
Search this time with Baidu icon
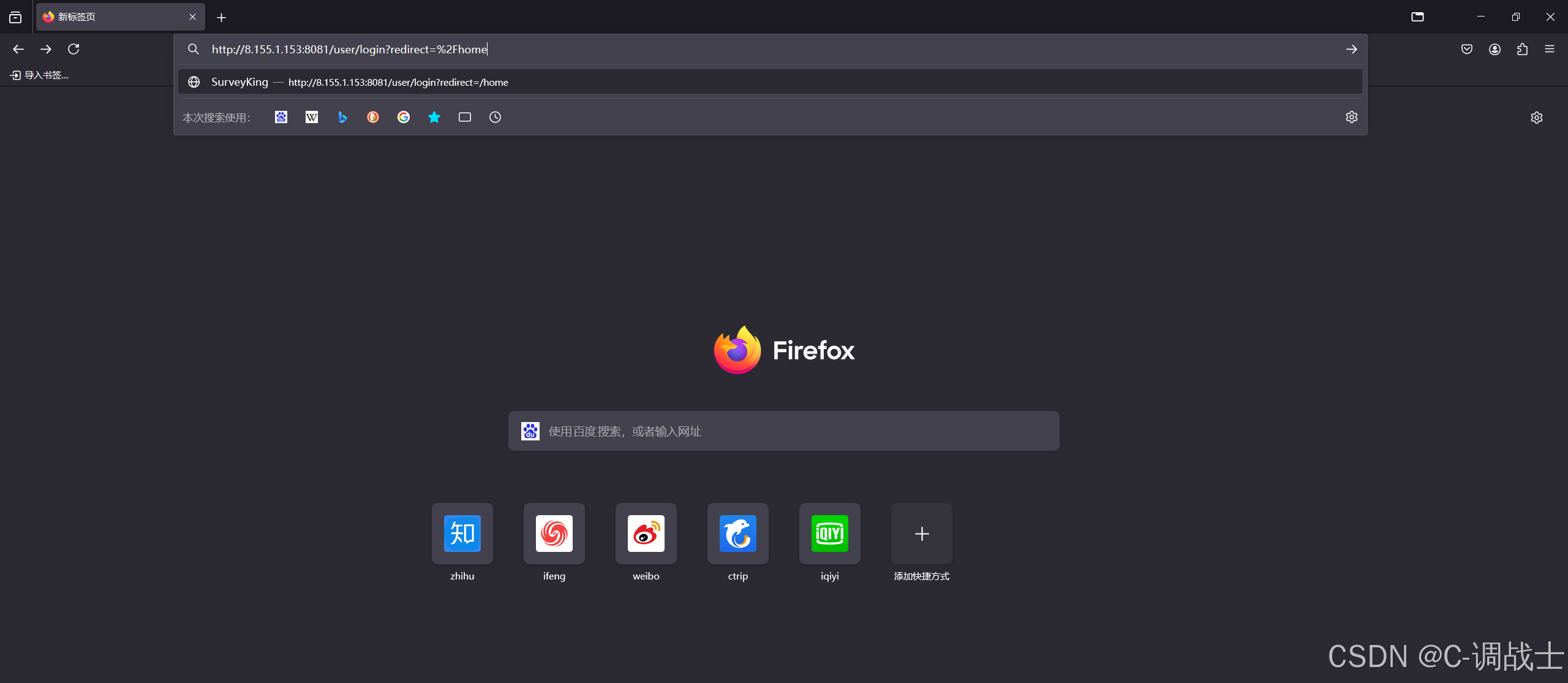coord(281,117)
